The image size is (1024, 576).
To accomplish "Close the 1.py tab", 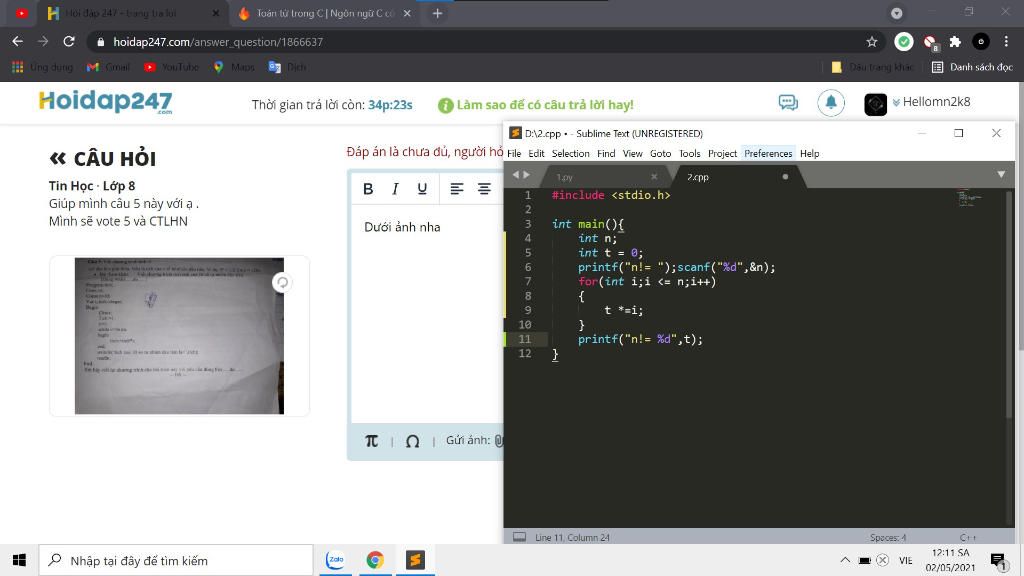I will coord(654,176).
